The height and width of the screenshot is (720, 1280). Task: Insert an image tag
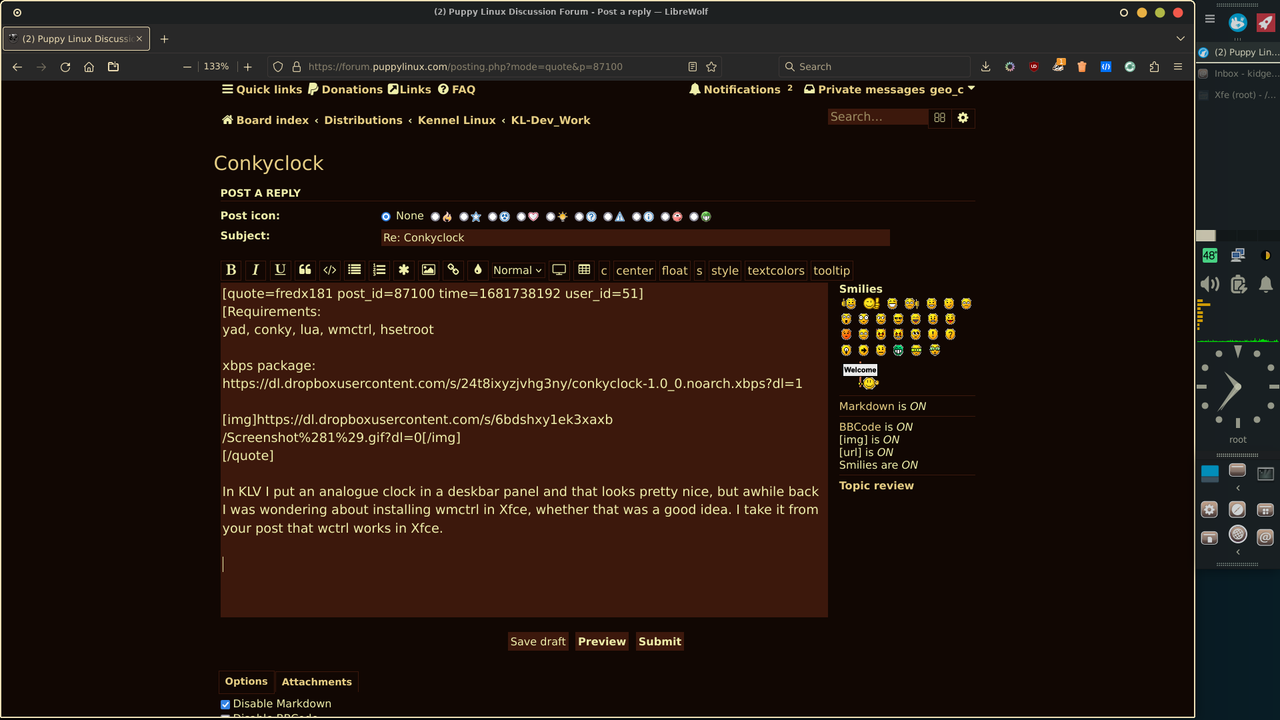(429, 270)
